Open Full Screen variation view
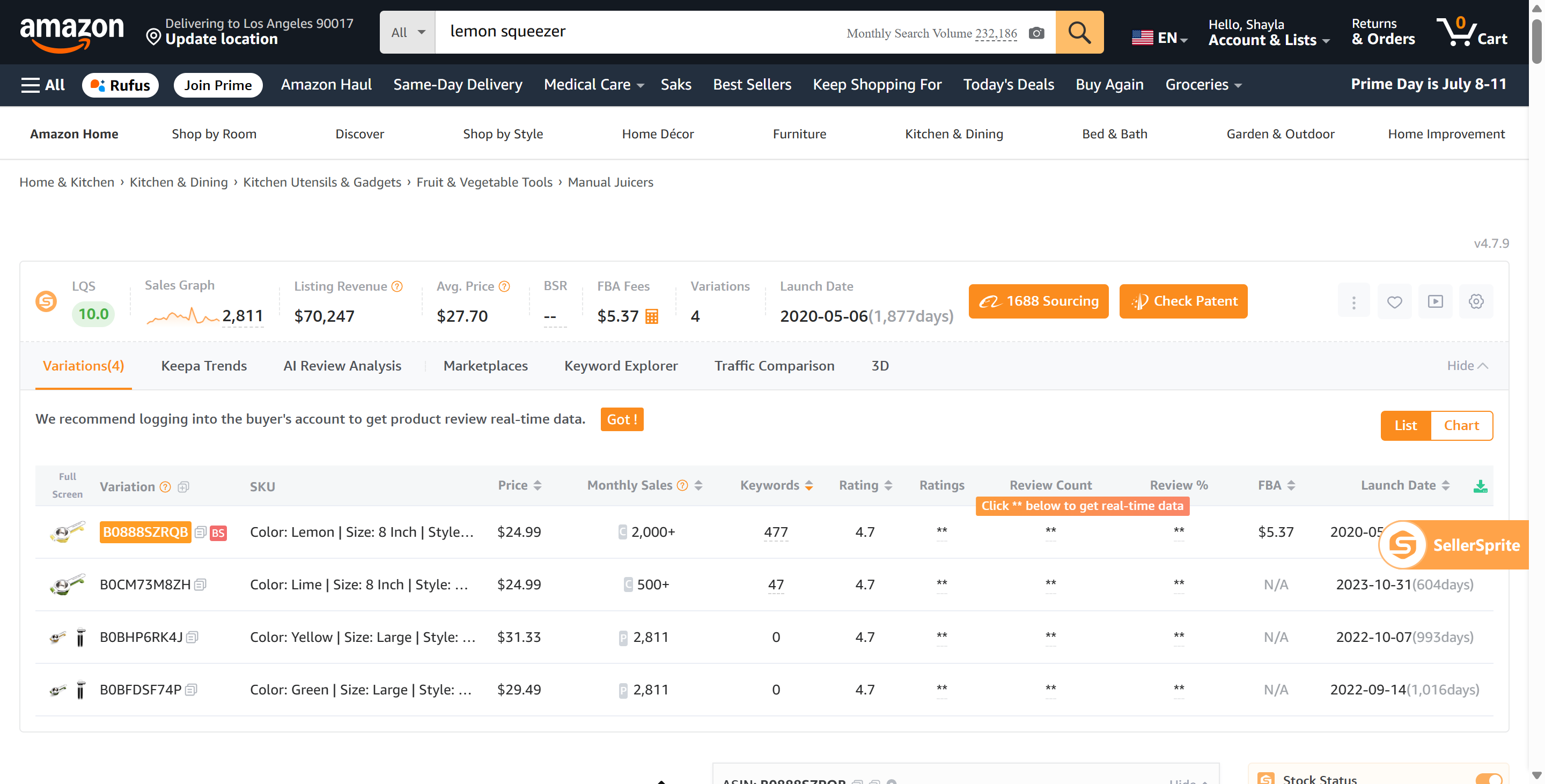This screenshot has width=1545, height=784. 67,485
